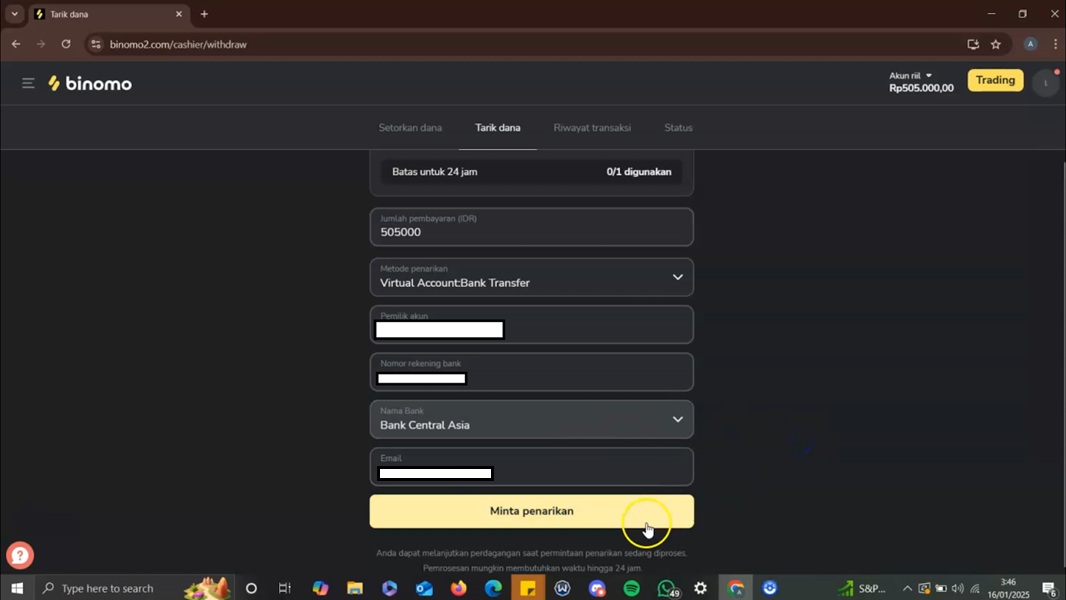The width and height of the screenshot is (1066, 600).
Task: Open Spotify from the taskbar
Action: (x=632, y=588)
